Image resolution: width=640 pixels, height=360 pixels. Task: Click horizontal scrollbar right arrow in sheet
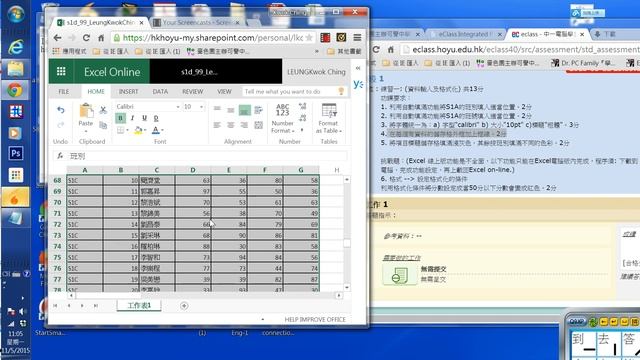tap(339, 296)
